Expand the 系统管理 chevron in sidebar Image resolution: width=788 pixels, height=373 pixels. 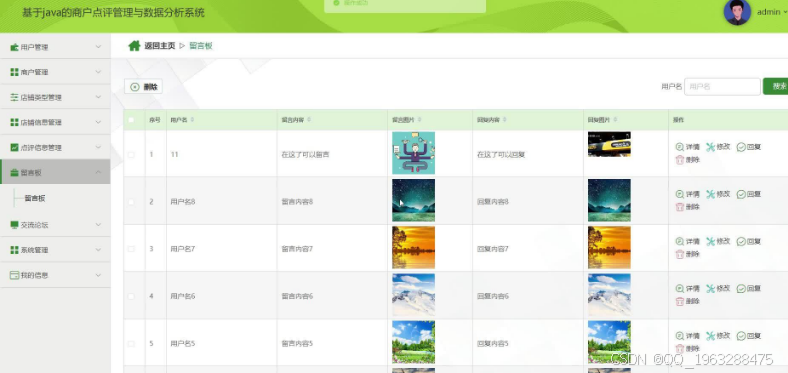coord(98,250)
